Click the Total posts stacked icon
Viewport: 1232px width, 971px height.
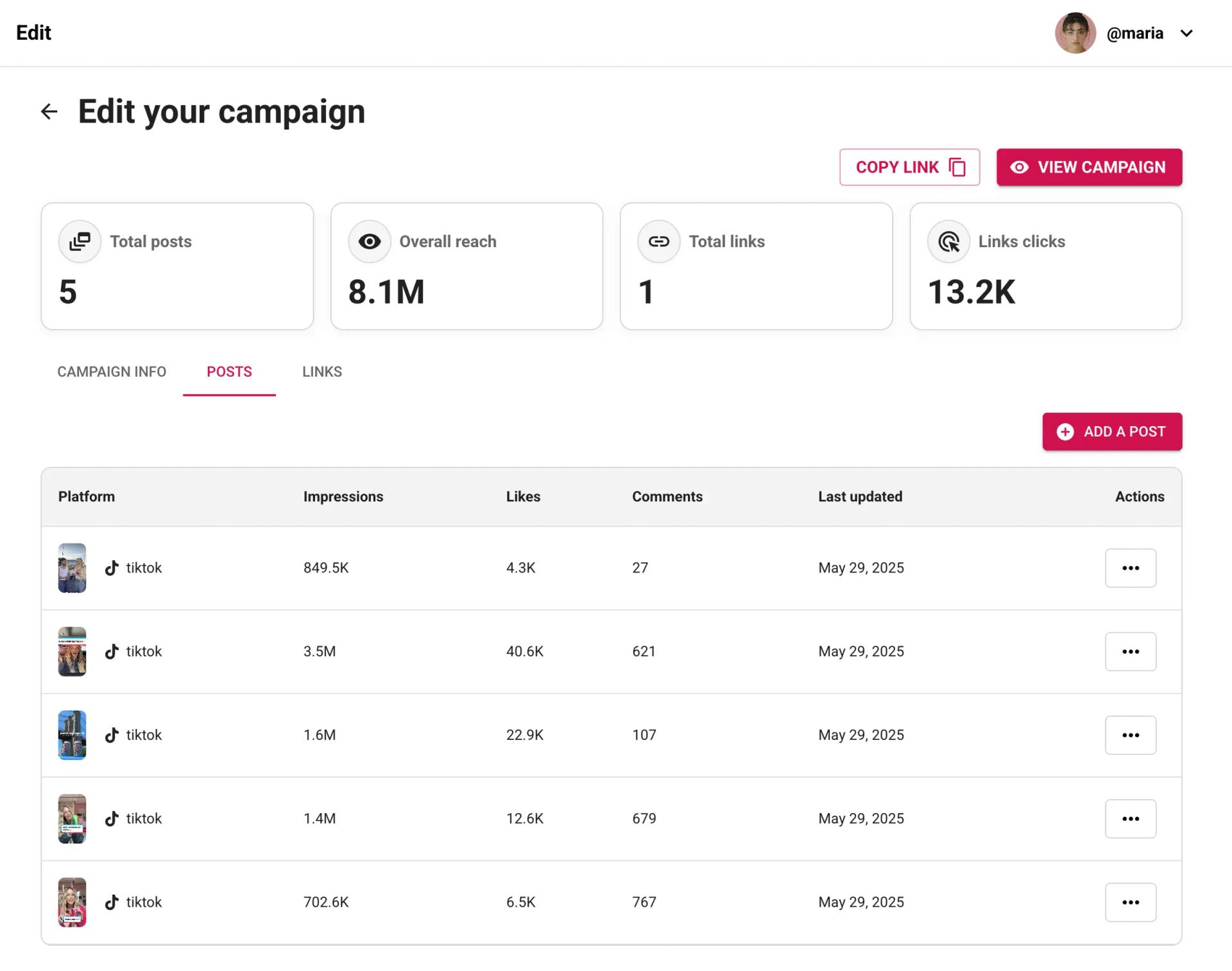[x=80, y=241]
